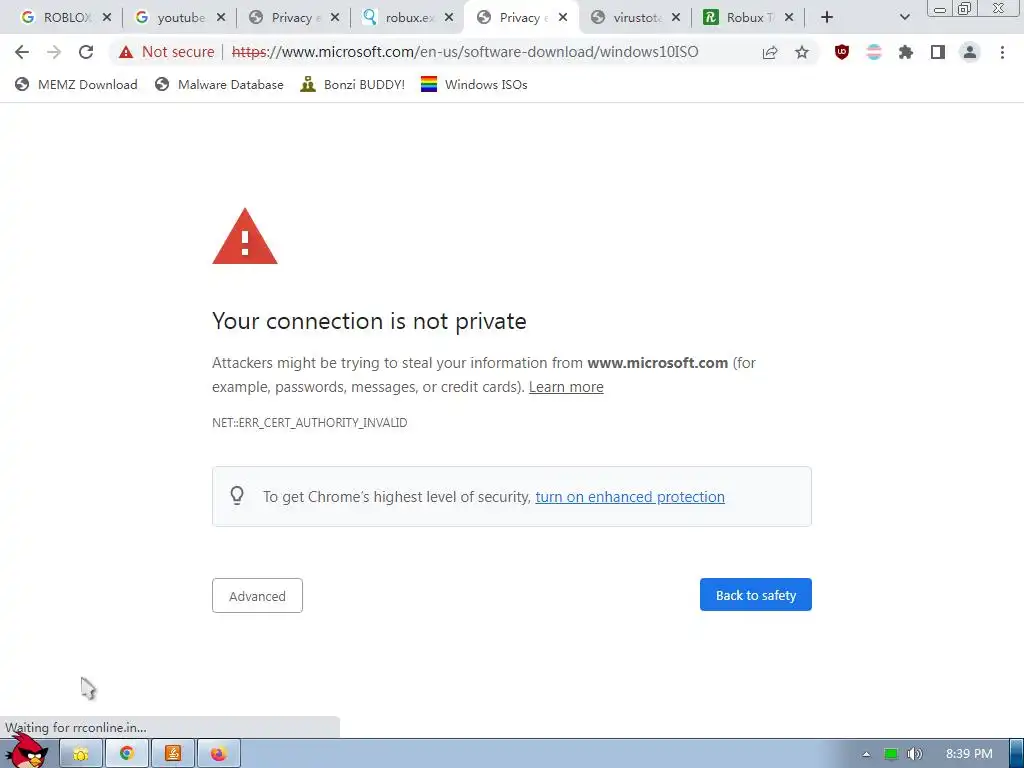The image size is (1024, 768).
Task: Open the Windows ISOs bookmark
Action: pyautogui.click(x=474, y=84)
